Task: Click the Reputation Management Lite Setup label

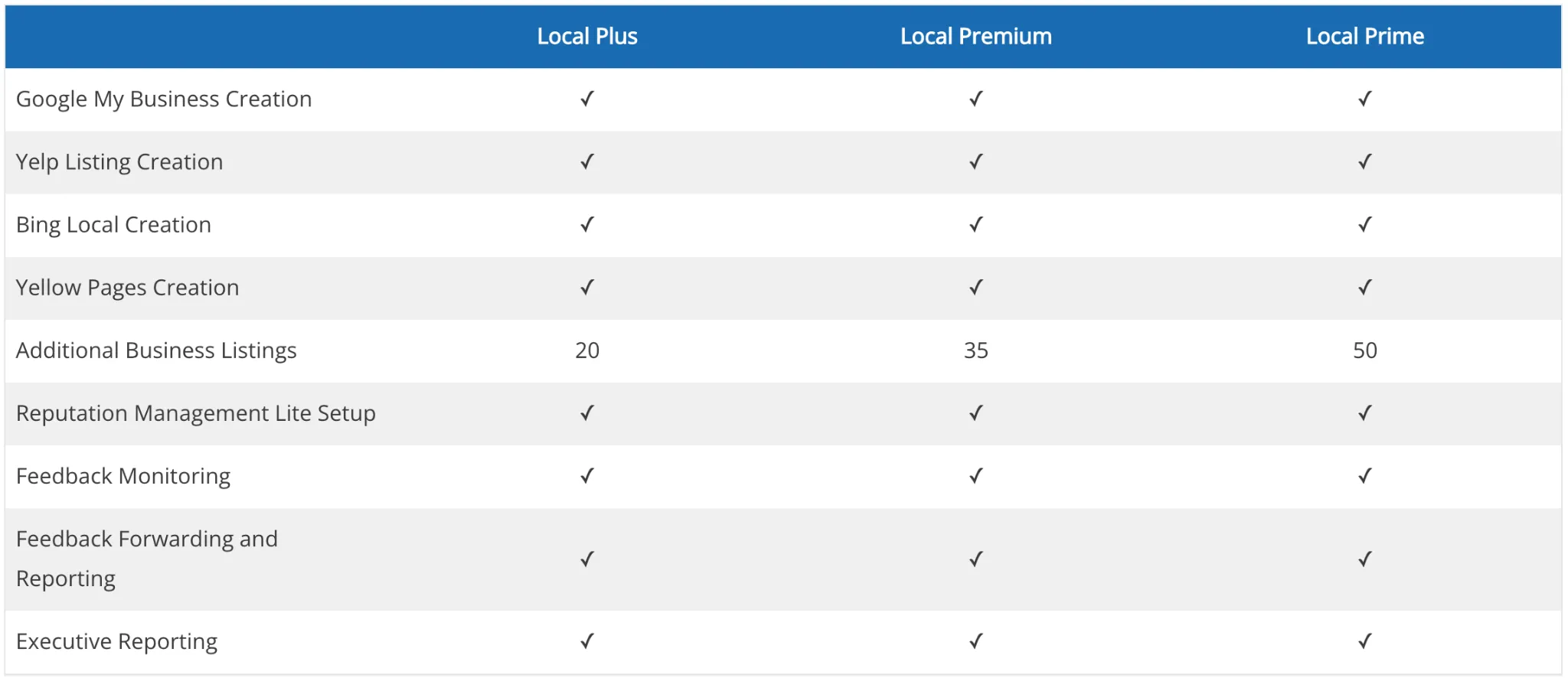Action: 196,413
